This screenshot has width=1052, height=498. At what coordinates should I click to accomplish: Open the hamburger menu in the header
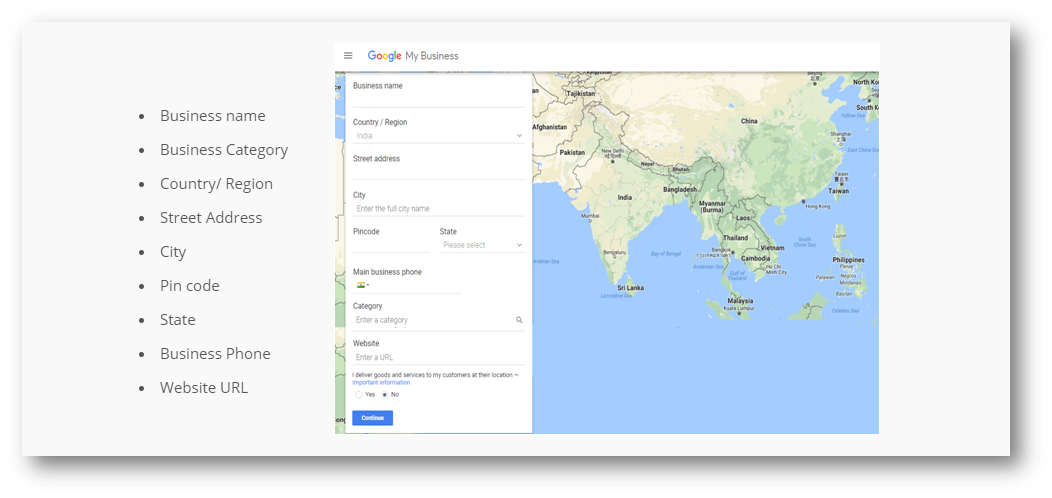tap(348, 56)
